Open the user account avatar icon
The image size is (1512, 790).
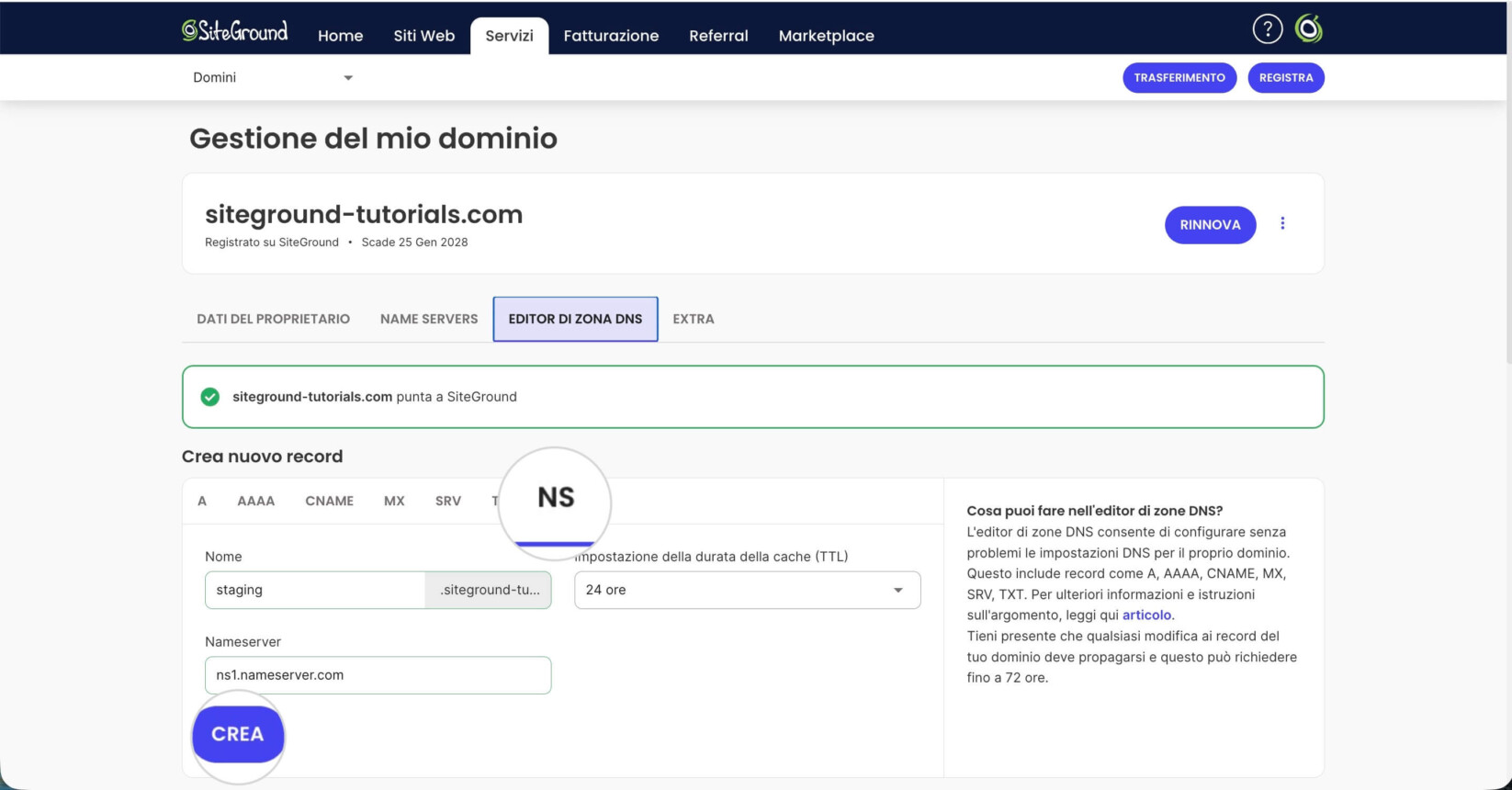click(1309, 29)
